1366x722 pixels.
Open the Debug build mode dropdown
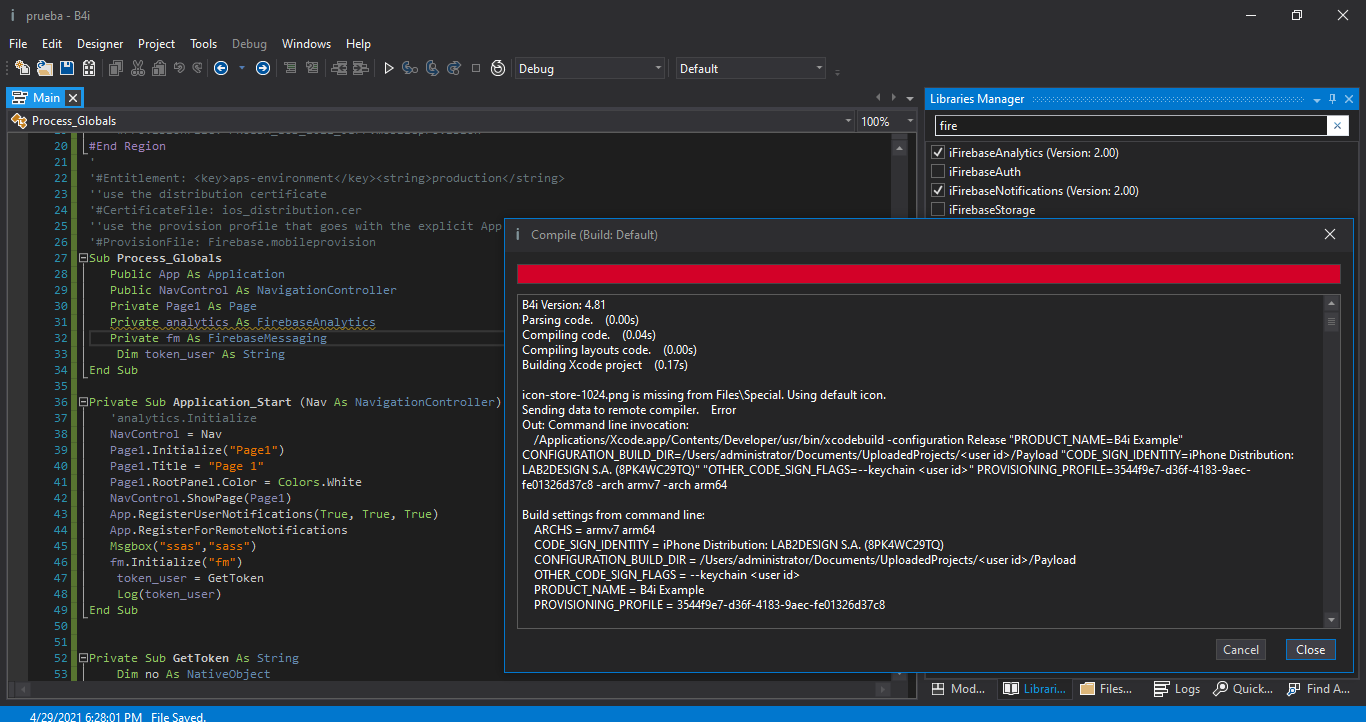click(589, 68)
